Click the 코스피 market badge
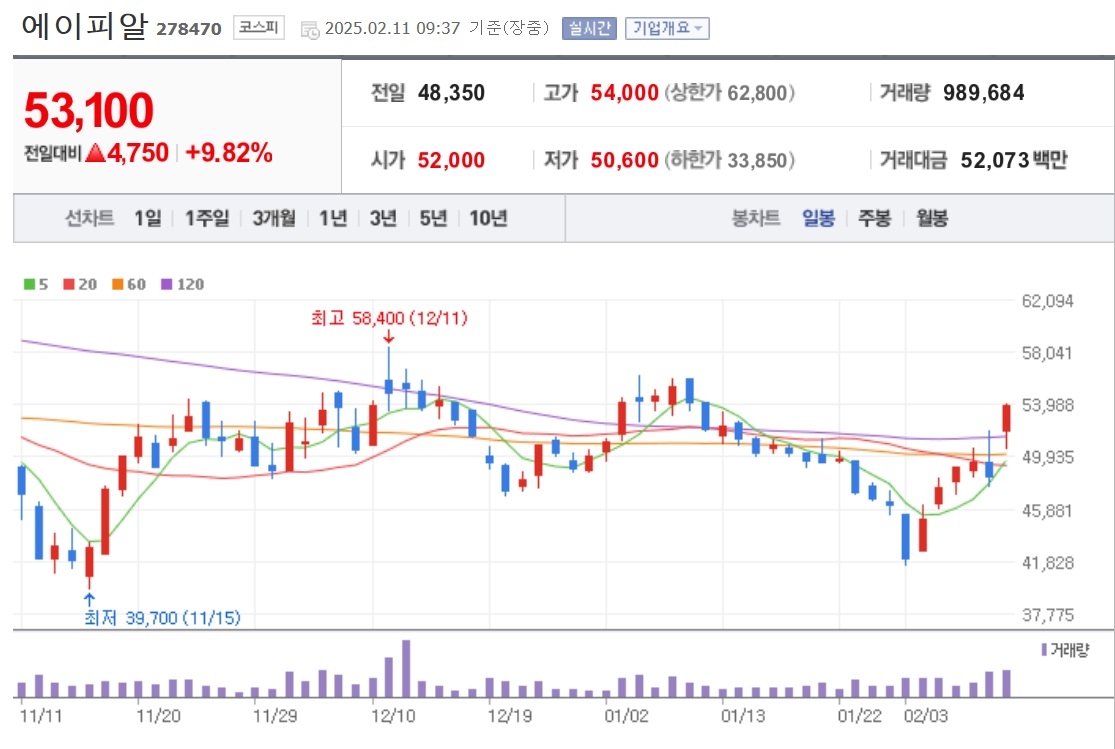The width and height of the screenshot is (1115, 749). (259, 28)
